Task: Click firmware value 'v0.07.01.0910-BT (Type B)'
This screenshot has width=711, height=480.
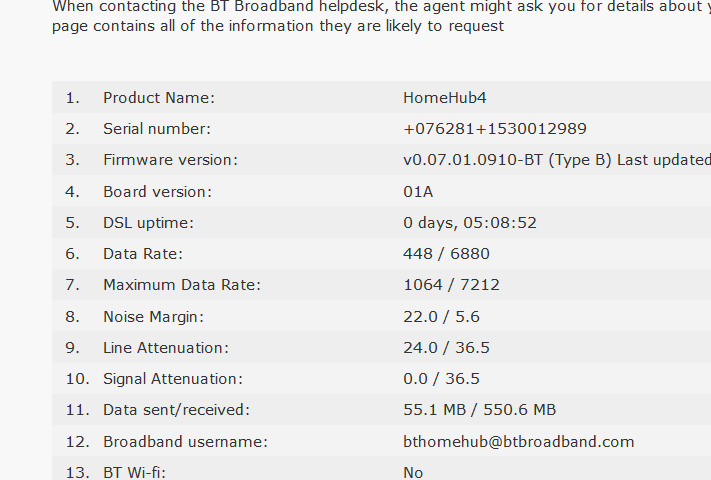Action: [x=507, y=160]
